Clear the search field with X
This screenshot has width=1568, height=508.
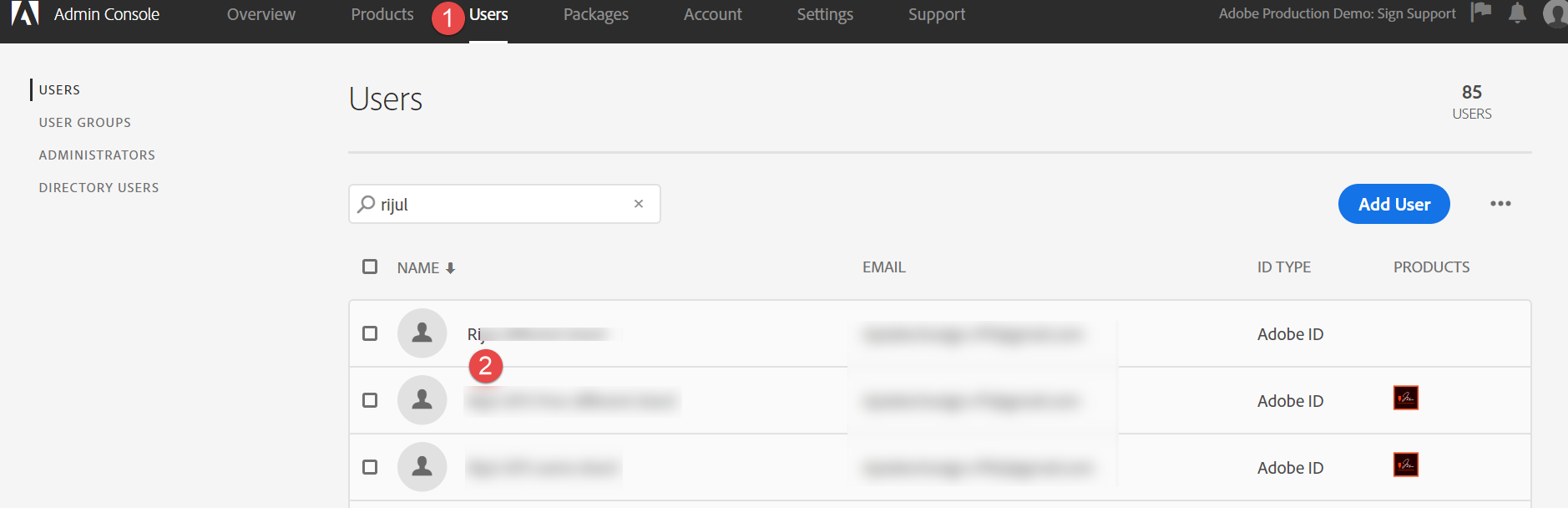[639, 204]
